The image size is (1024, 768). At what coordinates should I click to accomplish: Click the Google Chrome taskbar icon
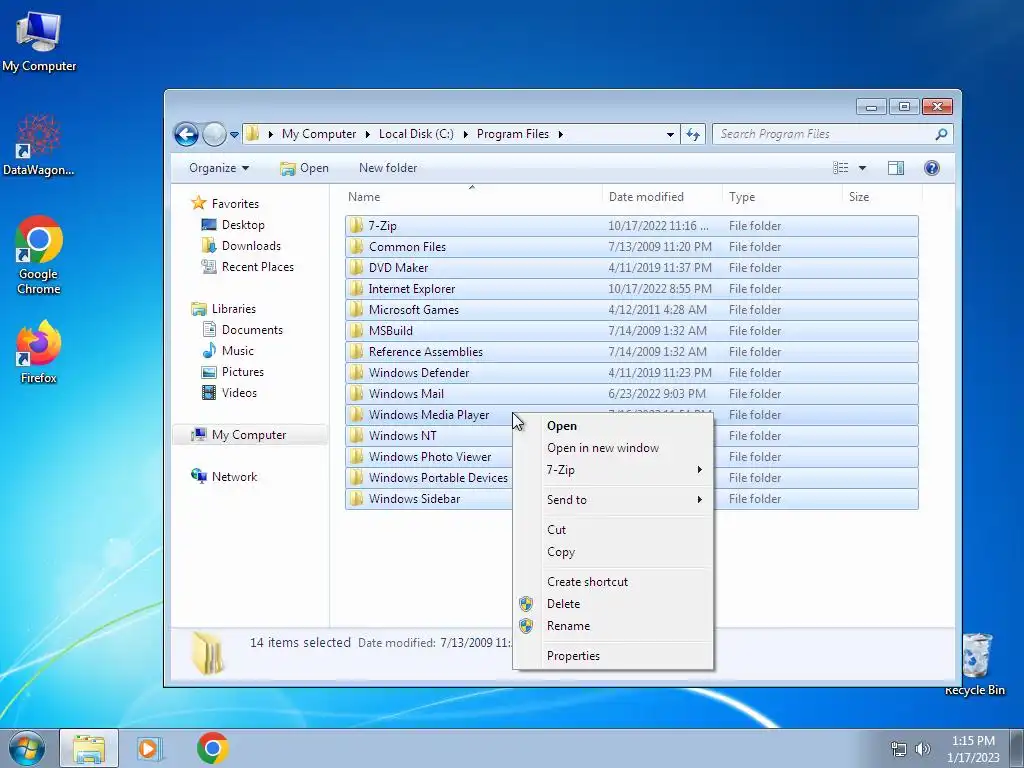[212, 748]
